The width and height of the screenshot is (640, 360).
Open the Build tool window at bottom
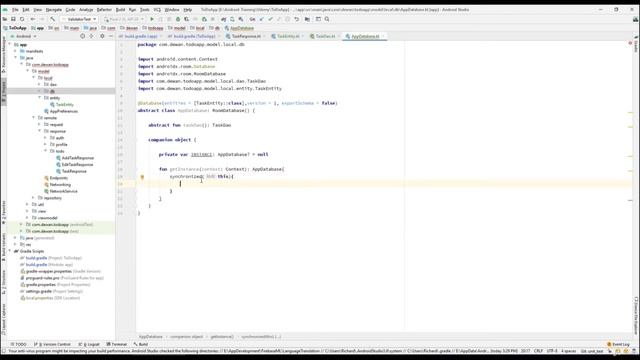coord(140,344)
